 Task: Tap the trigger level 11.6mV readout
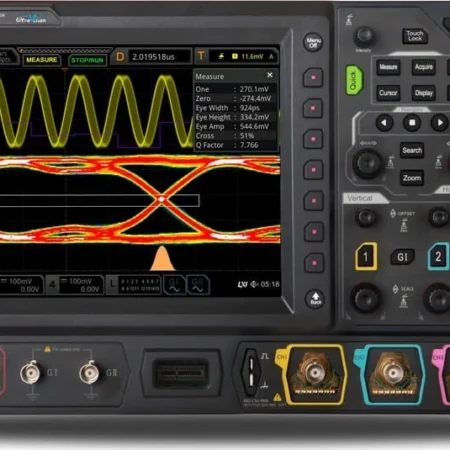click(252, 57)
